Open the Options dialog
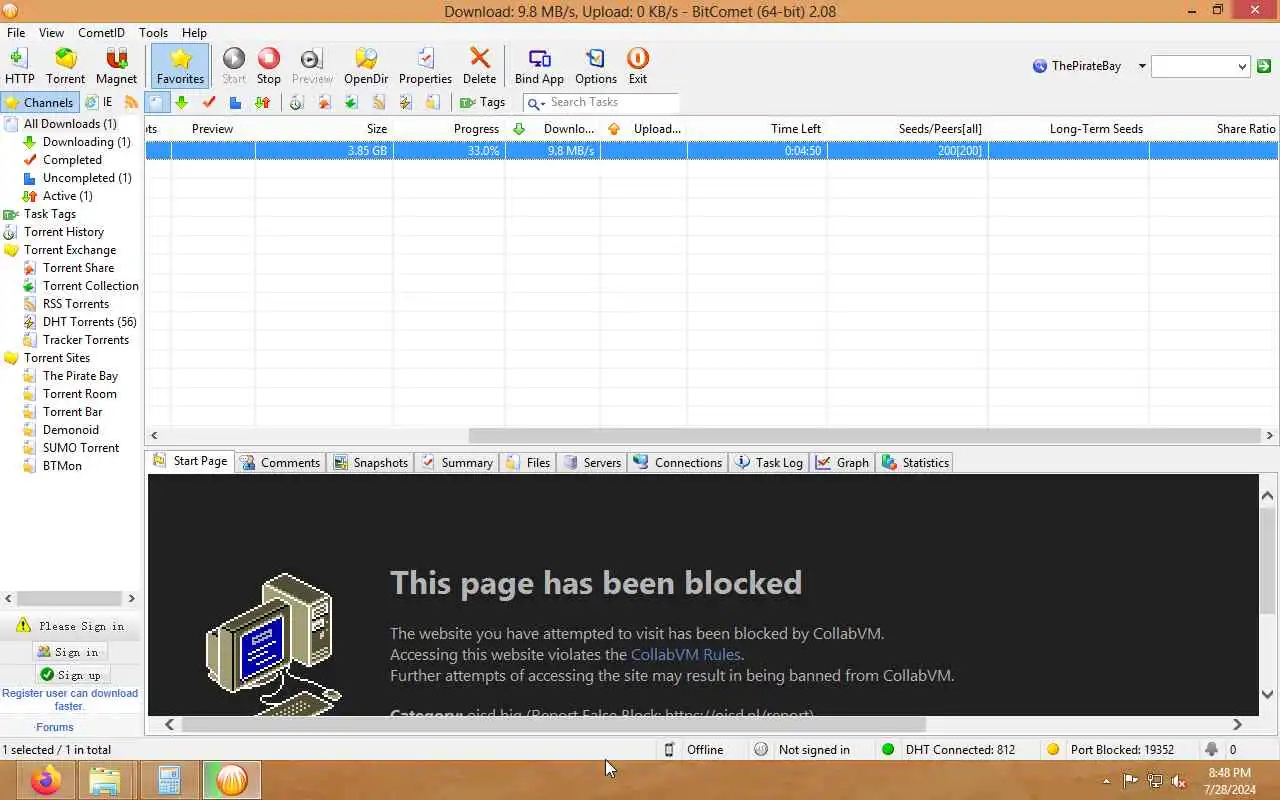The width and height of the screenshot is (1280, 800). (x=595, y=66)
